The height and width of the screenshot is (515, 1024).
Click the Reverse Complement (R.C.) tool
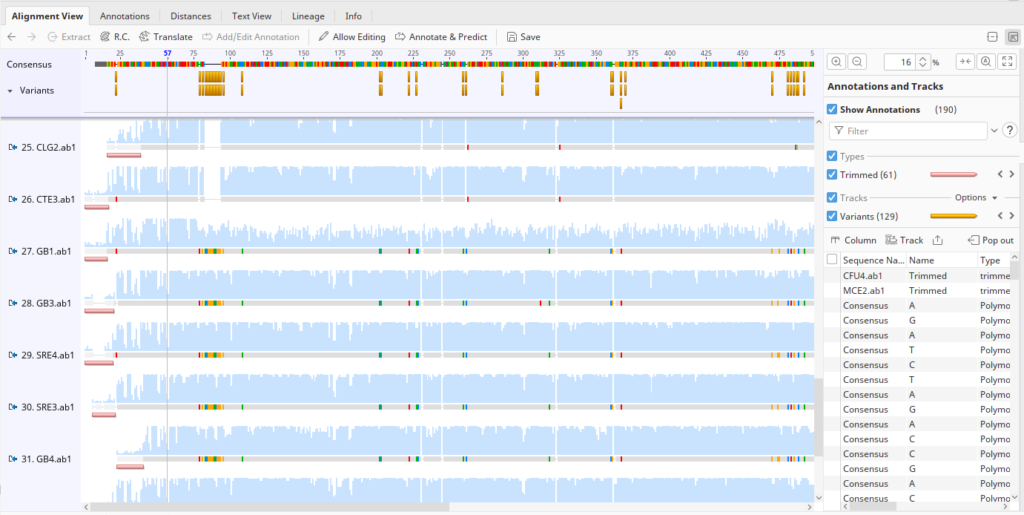click(115, 37)
